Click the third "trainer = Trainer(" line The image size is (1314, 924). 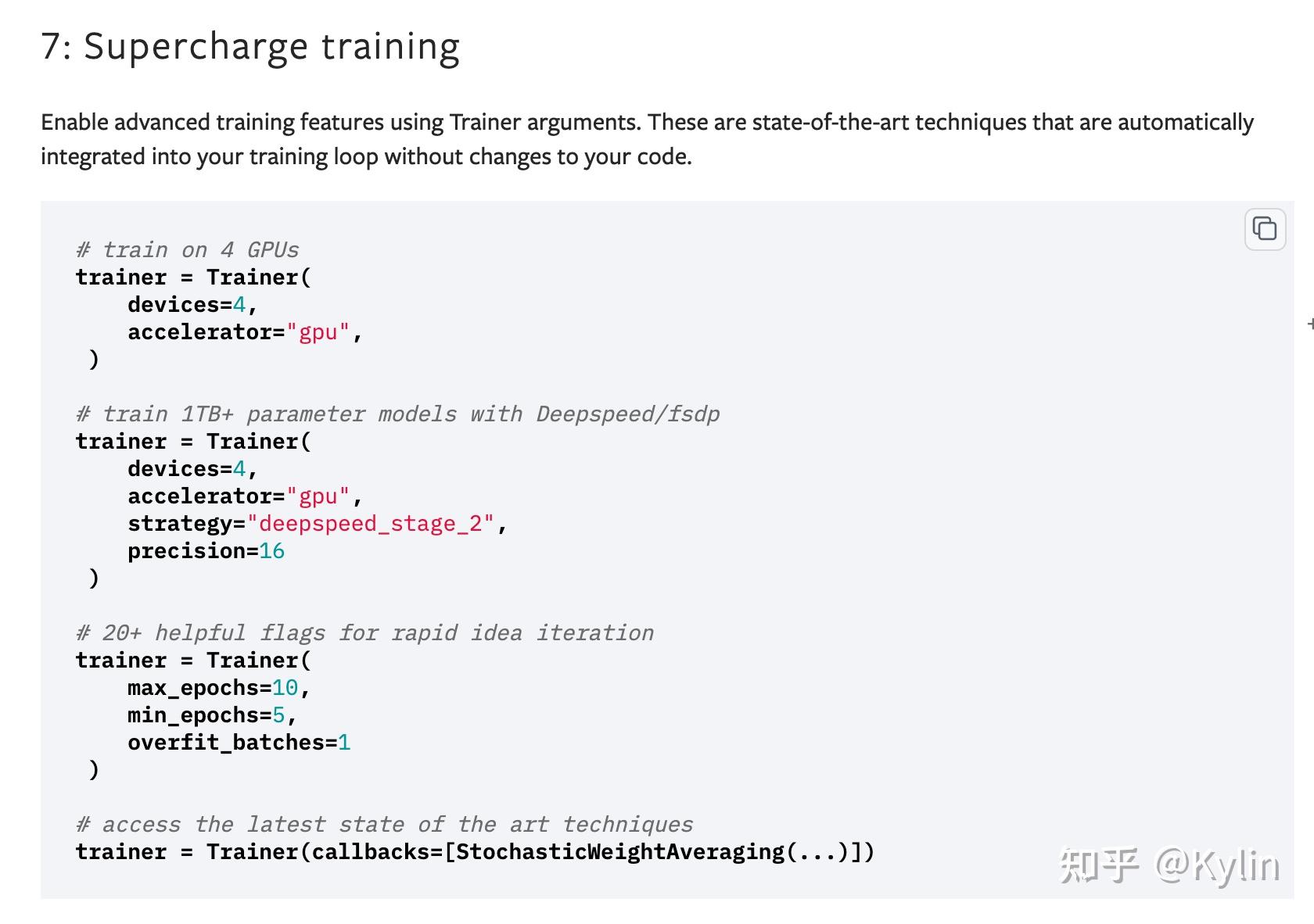pos(193,660)
